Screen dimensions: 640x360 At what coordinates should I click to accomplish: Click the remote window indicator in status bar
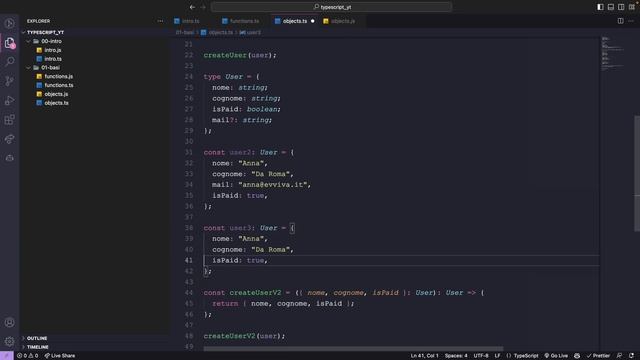(7, 356)
